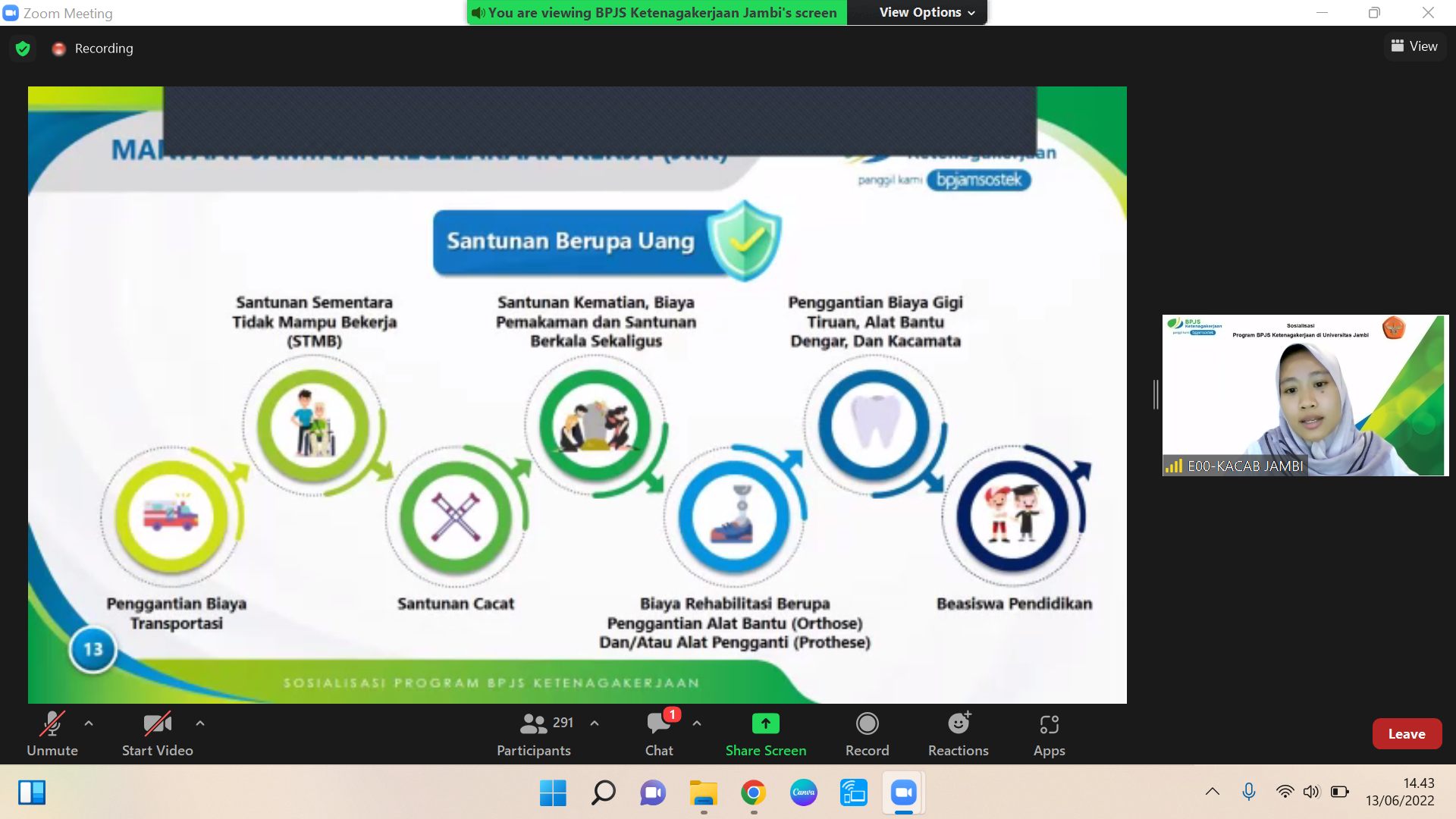
Task: Select the E00-KACAB JAMBI video thumbnail
Action: tap(1304, 394)
